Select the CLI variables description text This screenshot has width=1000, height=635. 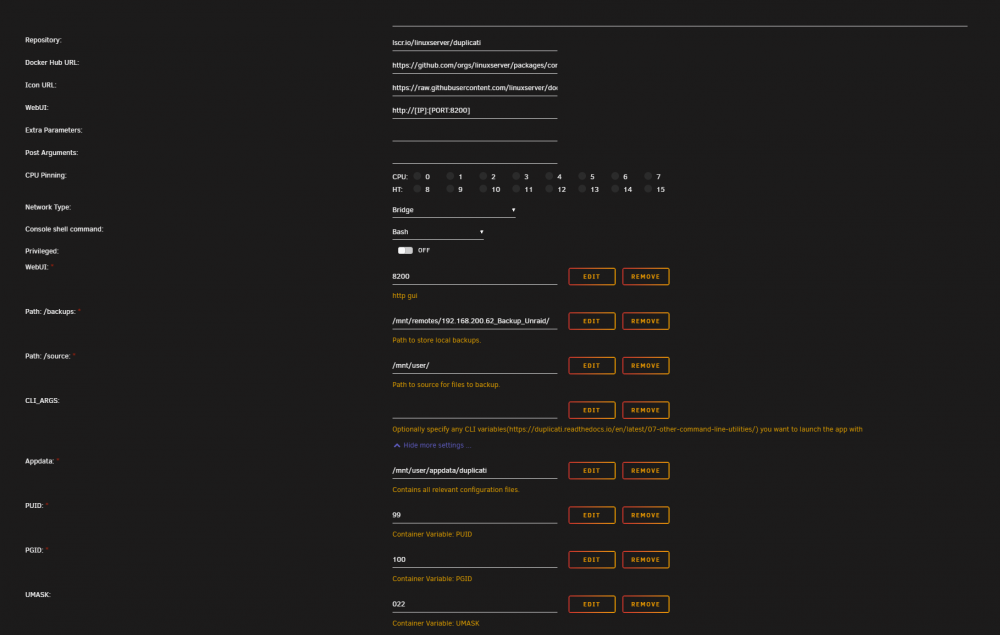coord(628,430)
